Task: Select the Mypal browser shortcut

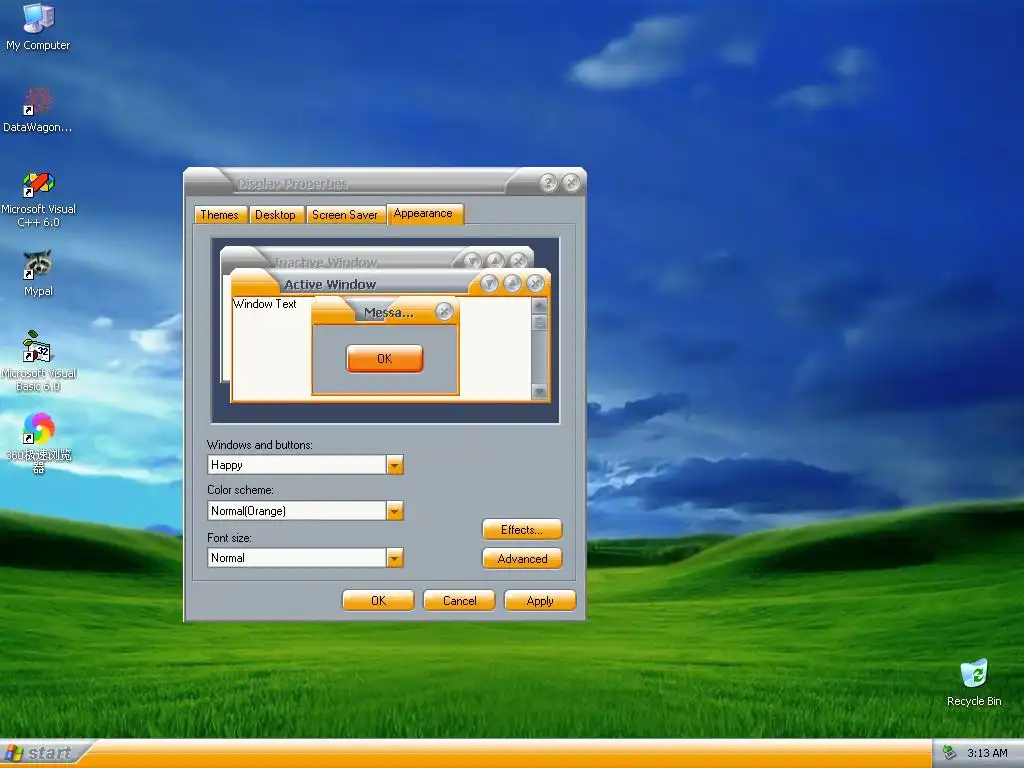Action: tap(38, 274)
